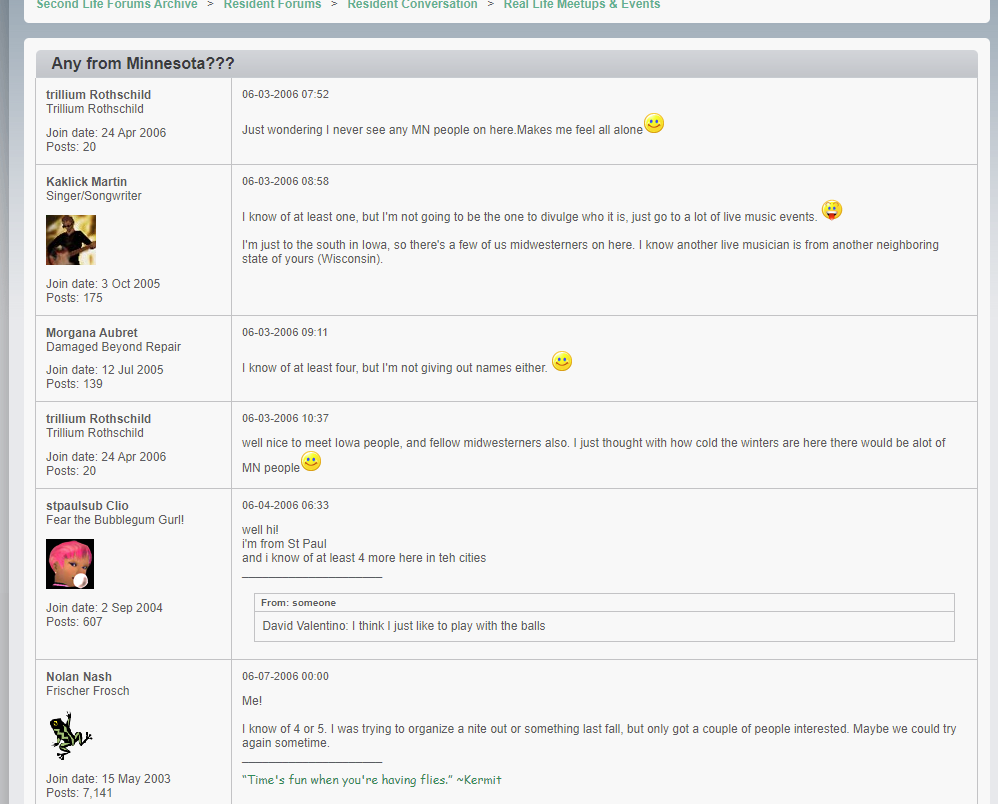
Task: Click tongue-out emoticon in Kaklick Martin's post
Action: [x=832, y=209]
